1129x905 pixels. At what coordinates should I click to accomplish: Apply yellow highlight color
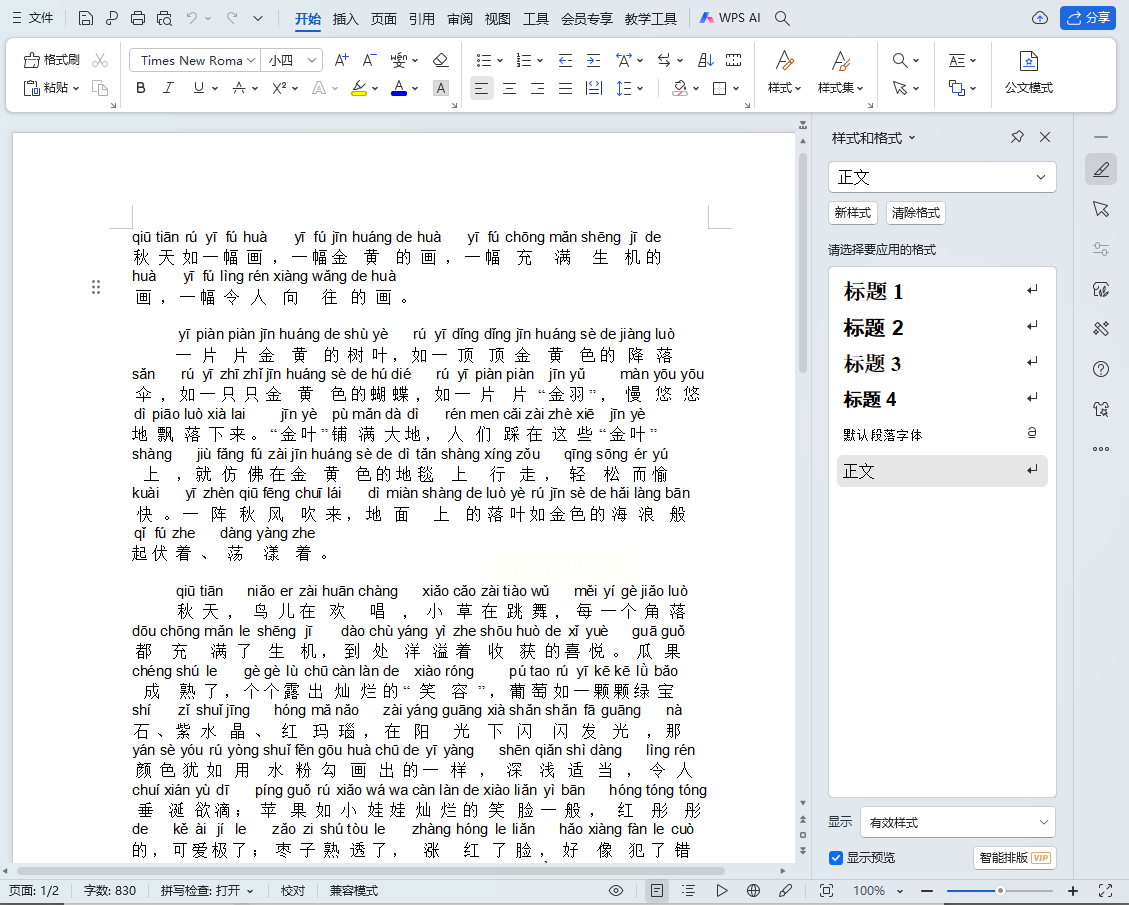coord(359,88)
